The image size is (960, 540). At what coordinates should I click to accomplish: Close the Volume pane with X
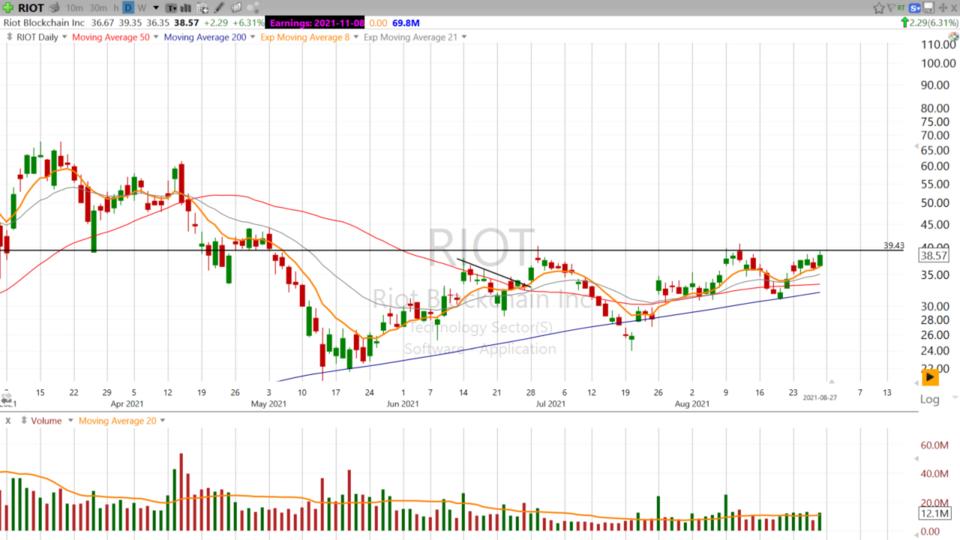click(x=8, y=421)
